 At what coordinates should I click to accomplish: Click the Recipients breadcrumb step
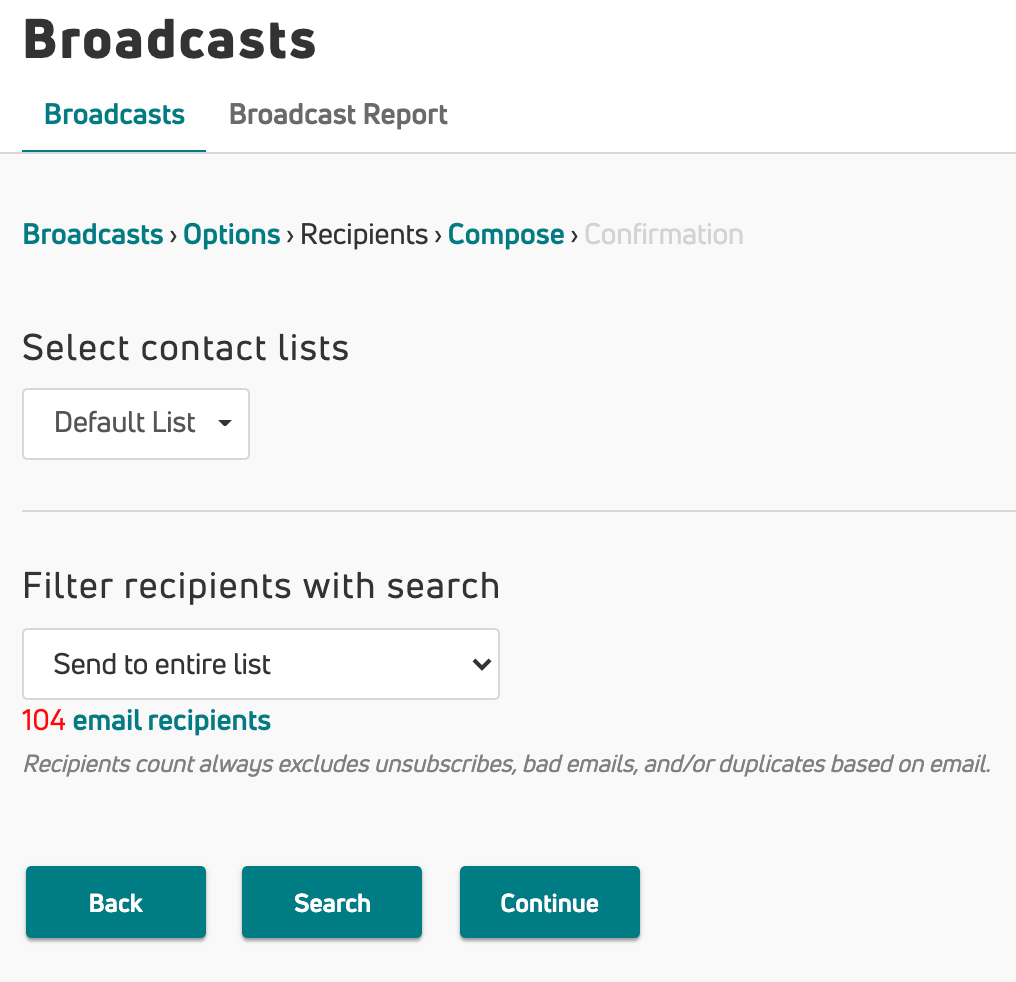[364, 235]
